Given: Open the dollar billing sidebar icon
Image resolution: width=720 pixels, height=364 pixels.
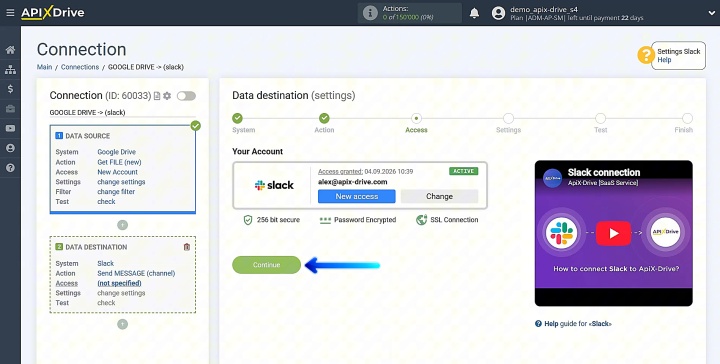Looking at the screenshot, I should click(x=10, y=89).
